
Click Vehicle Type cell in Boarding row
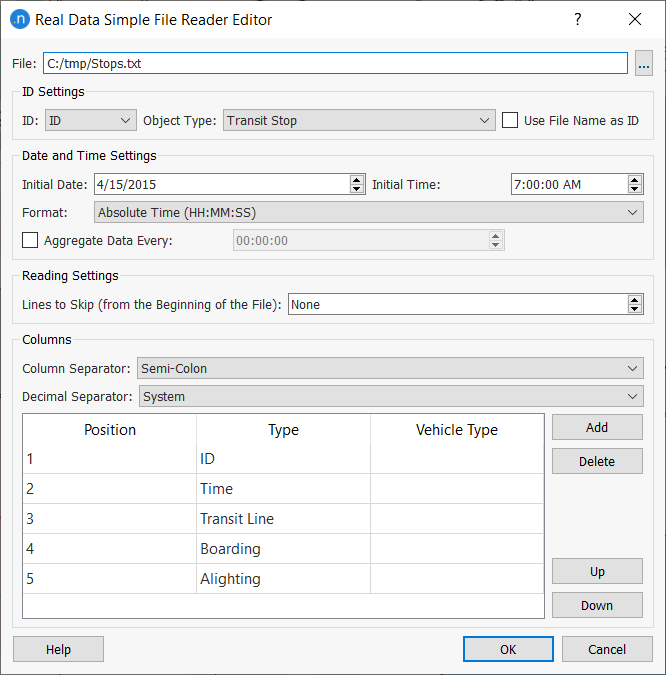coord(457,549)
